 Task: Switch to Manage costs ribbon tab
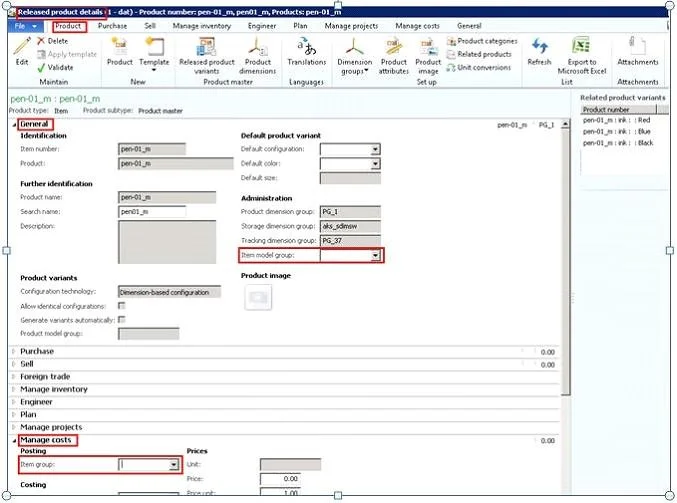[x=417, y=26]
